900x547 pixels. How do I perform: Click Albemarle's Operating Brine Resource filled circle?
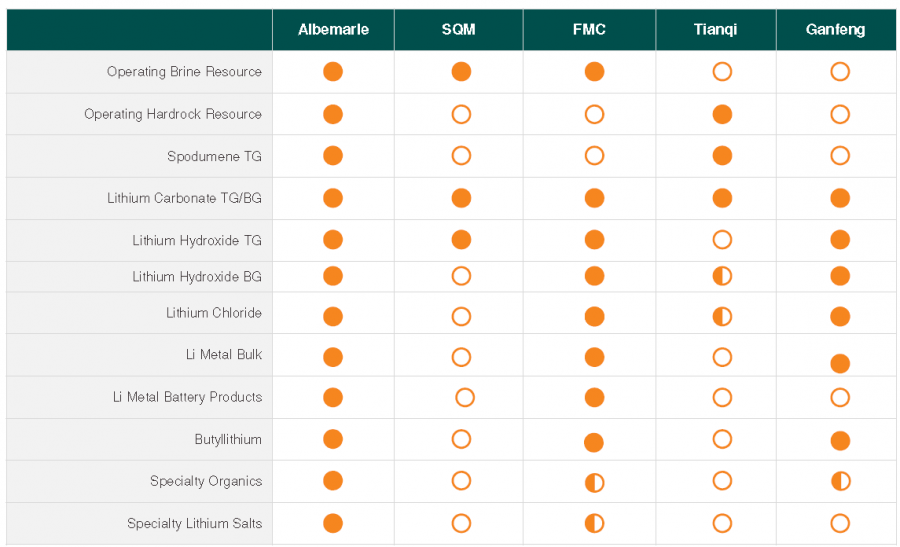point(333,72)
